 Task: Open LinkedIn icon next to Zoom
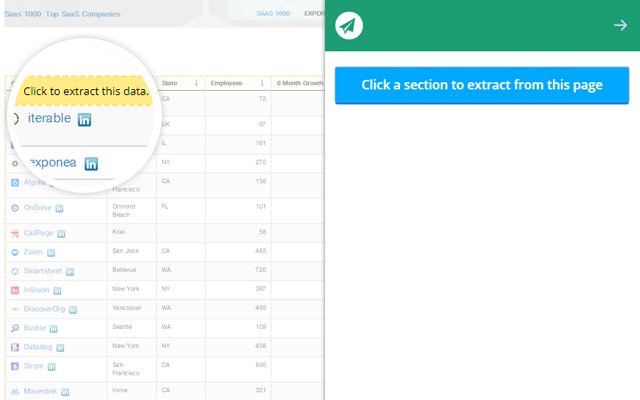click(x=51, y=253)
